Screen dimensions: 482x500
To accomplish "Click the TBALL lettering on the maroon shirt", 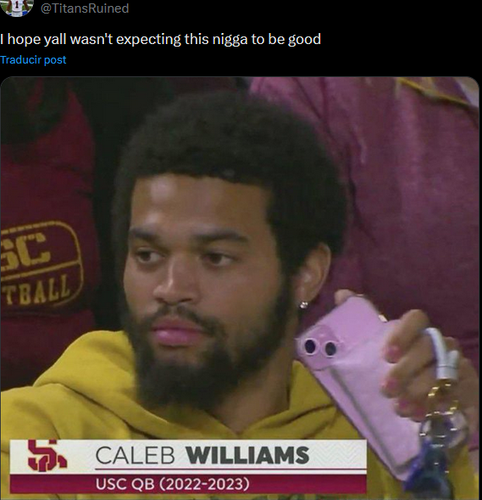I will click(x=38, y=292).
